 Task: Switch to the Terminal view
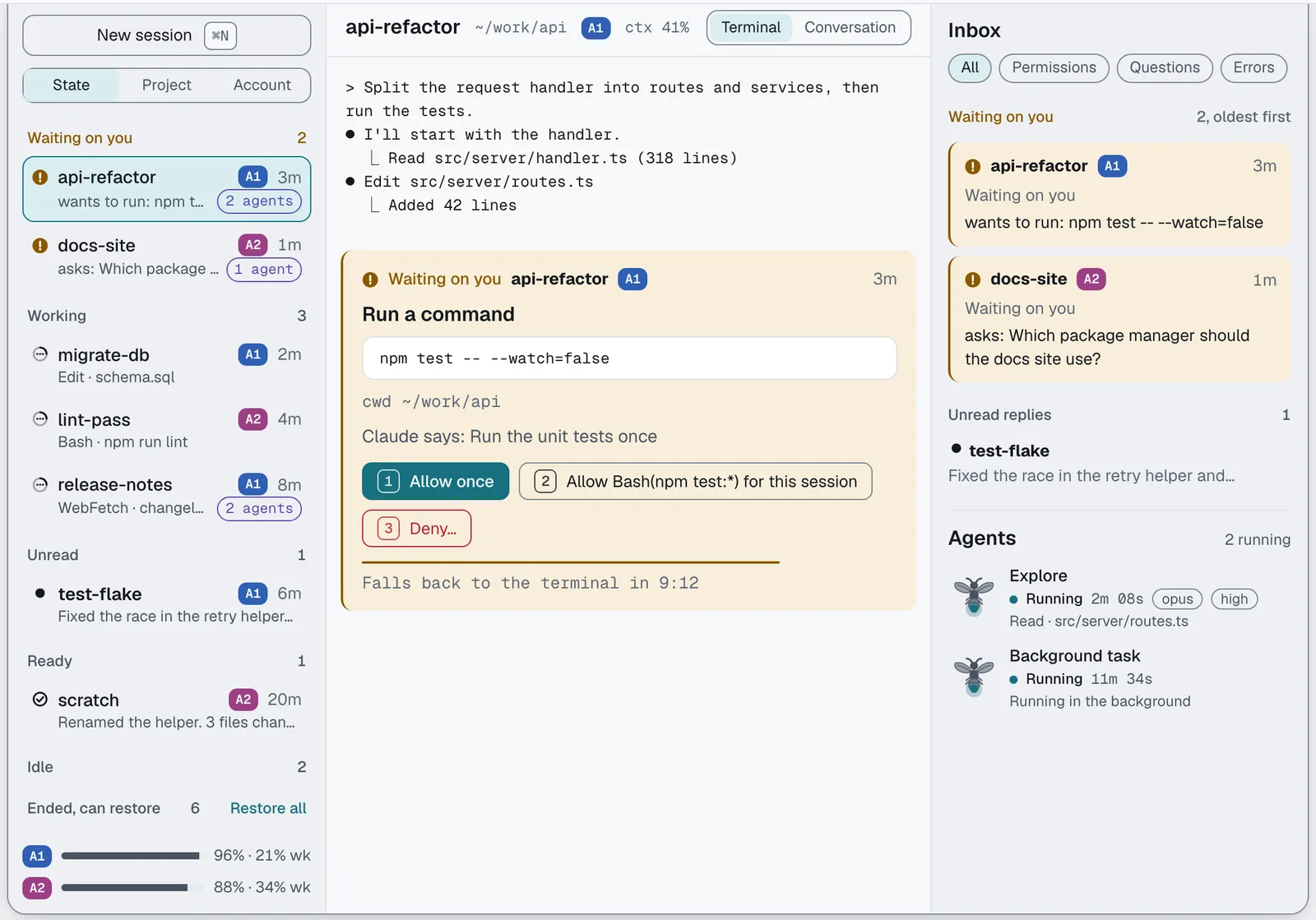(750, 28)
